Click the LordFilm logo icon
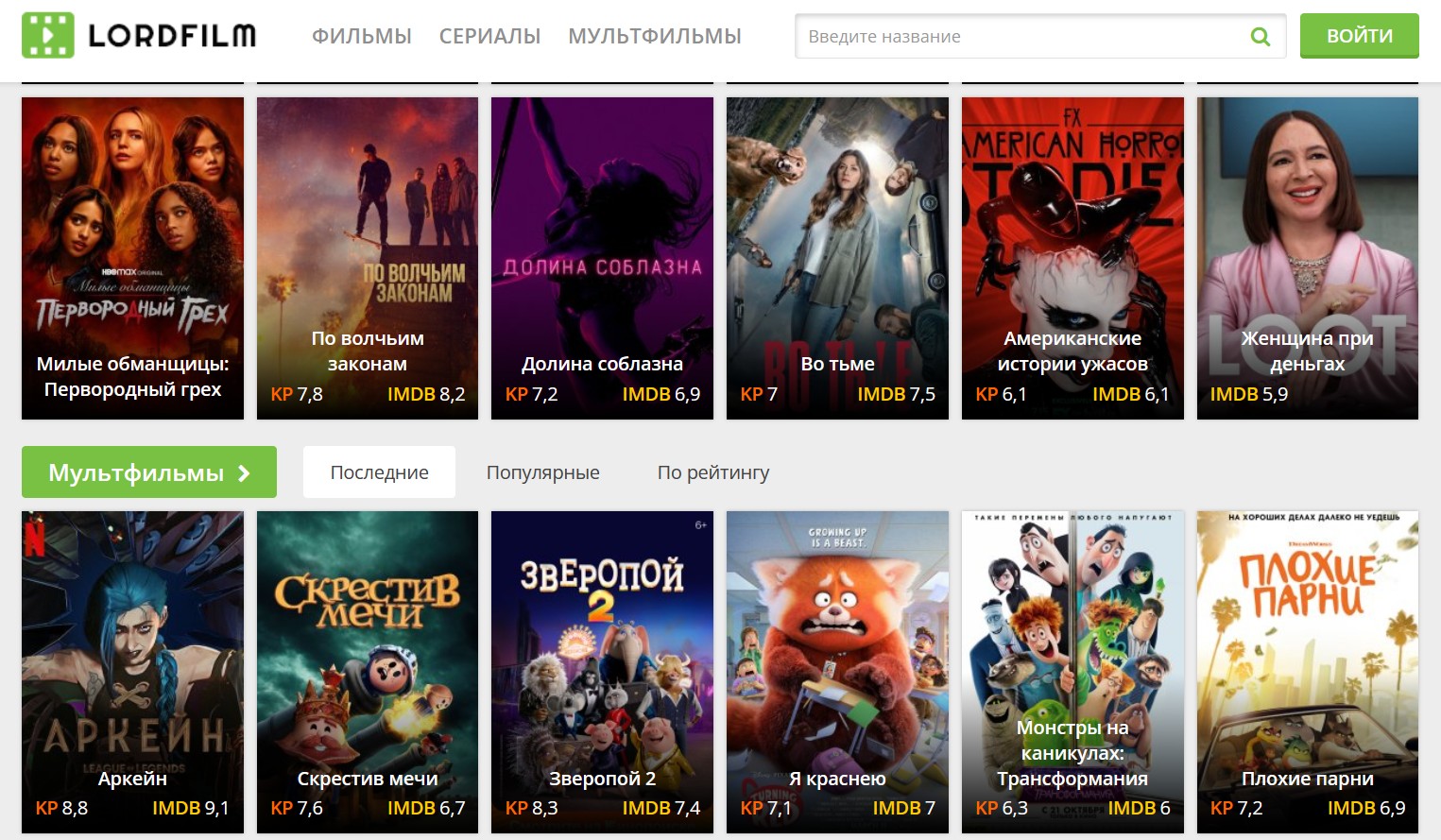Screen dimensions: 1441x840 pos(48,35)
